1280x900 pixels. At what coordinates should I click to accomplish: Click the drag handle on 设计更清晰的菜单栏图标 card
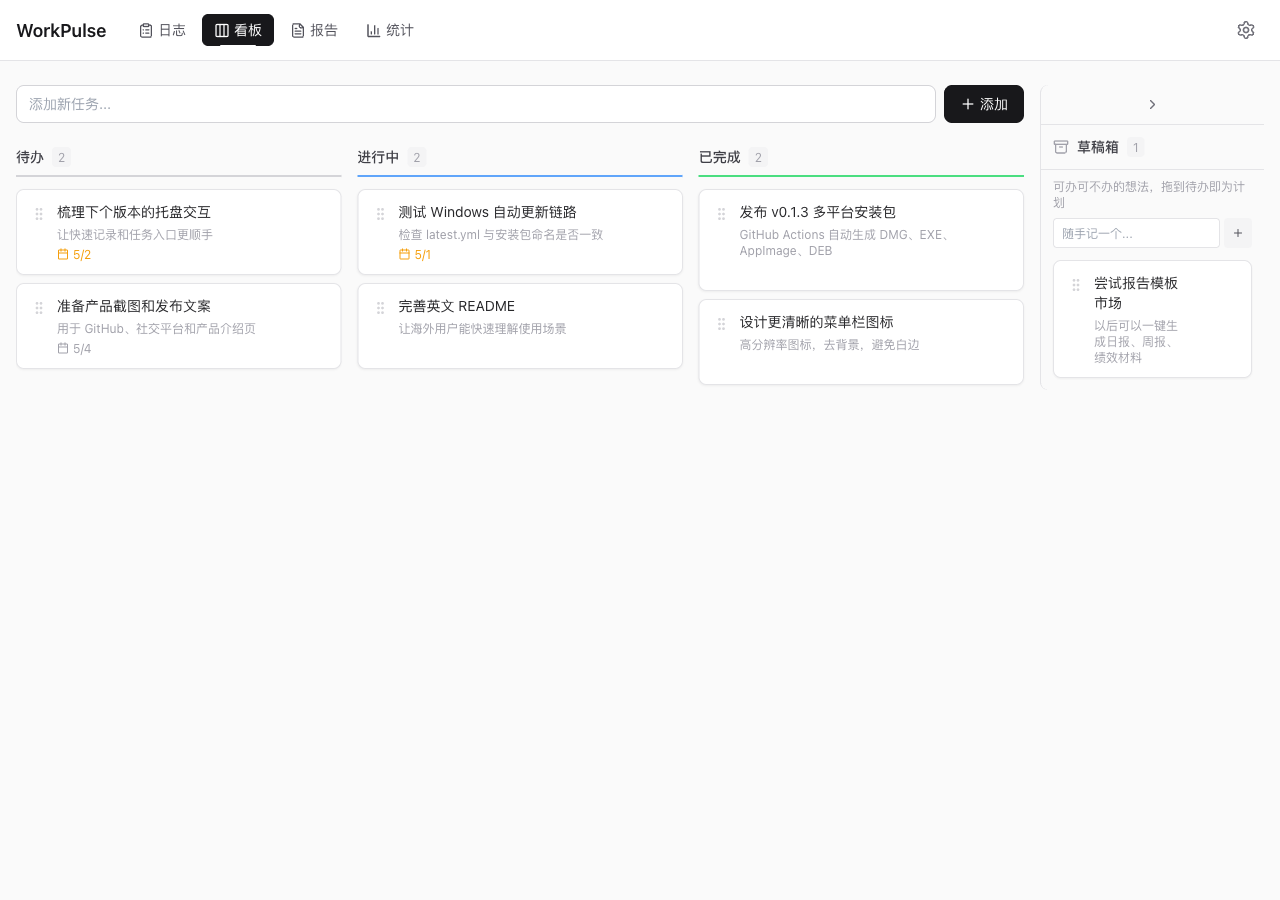coord(721,324)
